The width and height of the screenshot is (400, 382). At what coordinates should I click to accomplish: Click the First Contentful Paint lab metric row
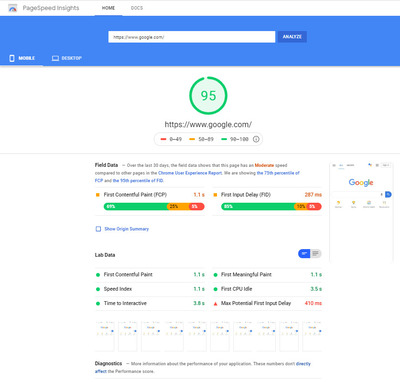tap(150, 275)
